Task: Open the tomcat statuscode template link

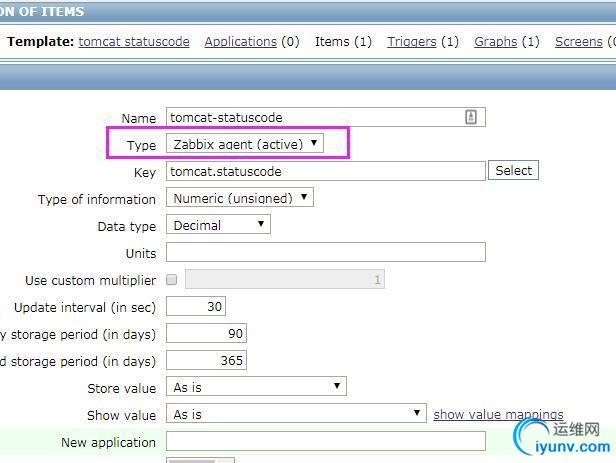Action: (134, 42)
